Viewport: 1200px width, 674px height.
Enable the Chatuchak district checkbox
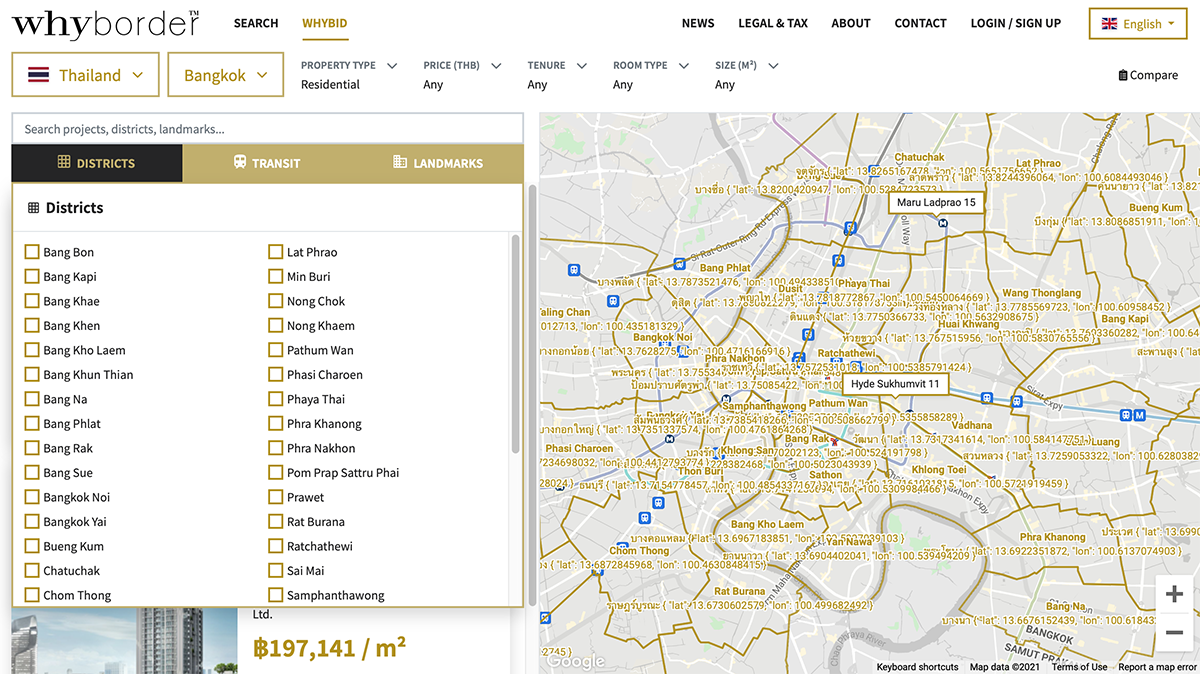click(x=32, y=571)
